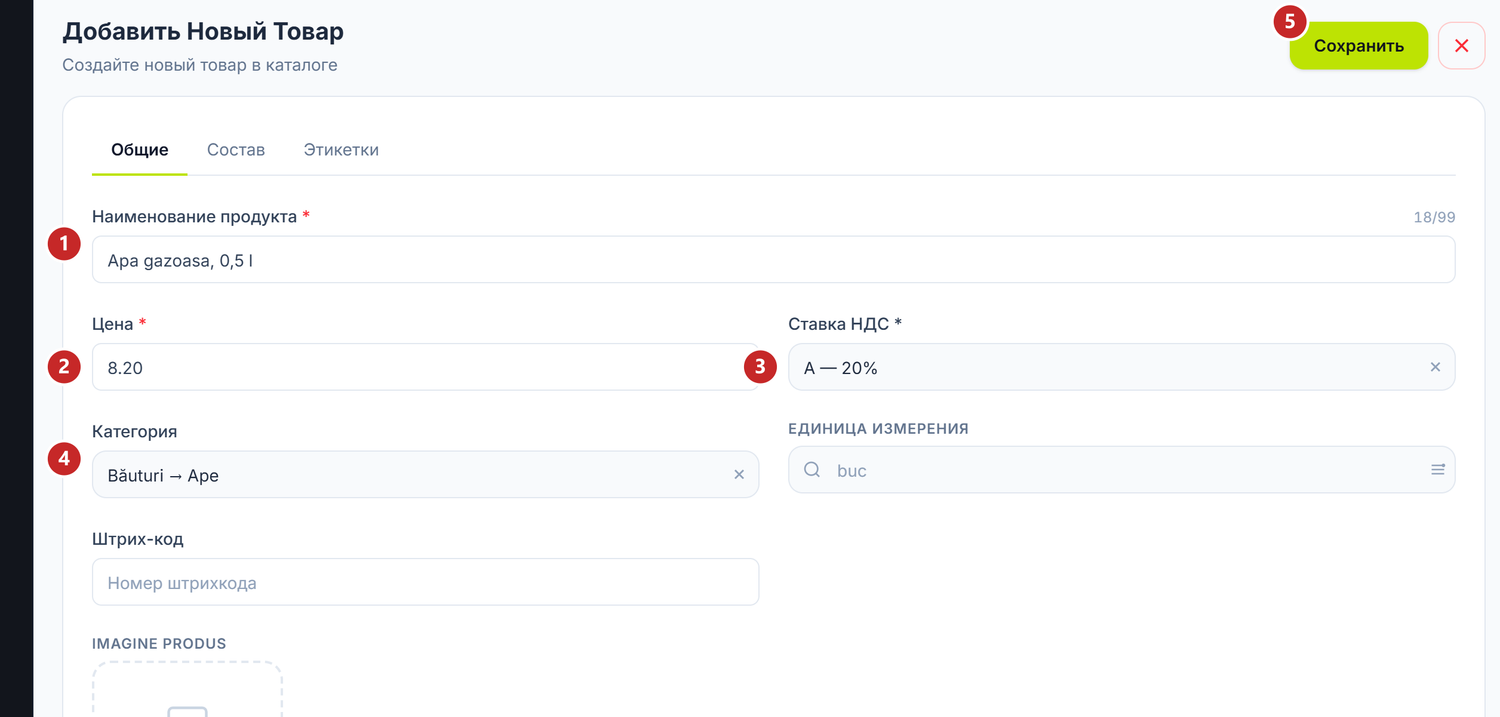1500x717 pixels.
Task: Open the Этикетки tab
Action: (341, 150)
